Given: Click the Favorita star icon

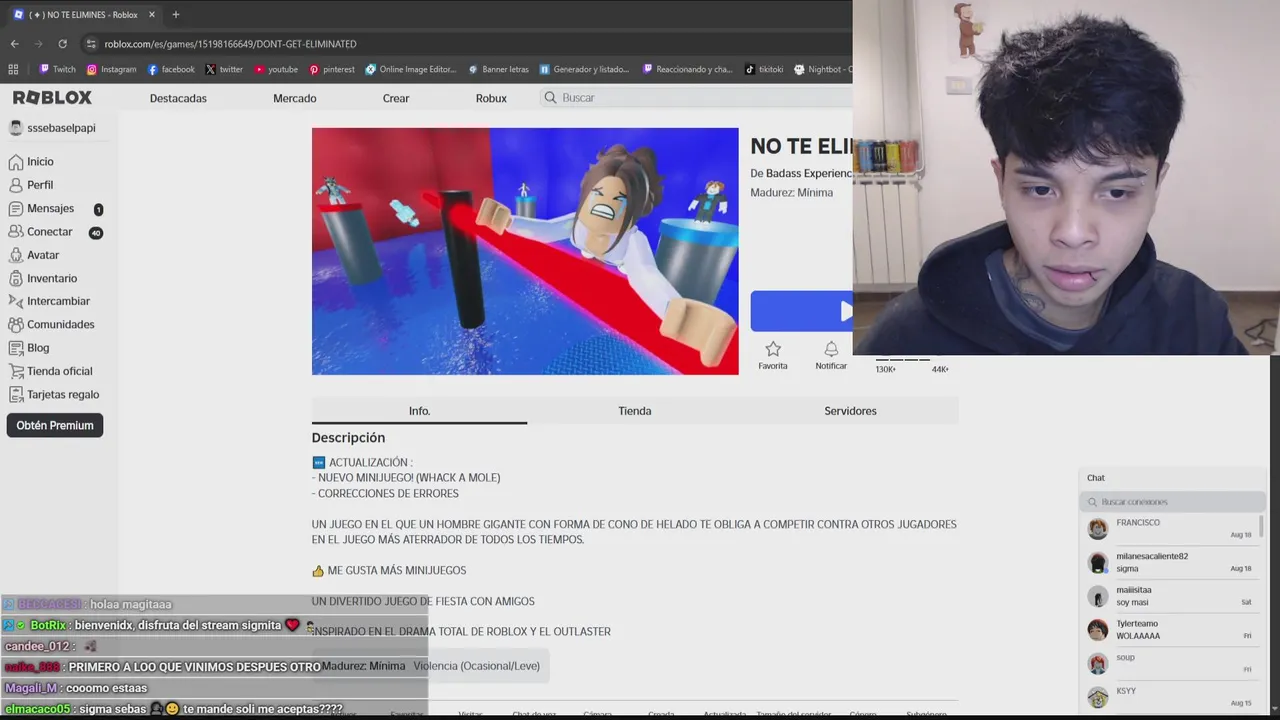Looking at the screenshot, I should pos(773,349).
